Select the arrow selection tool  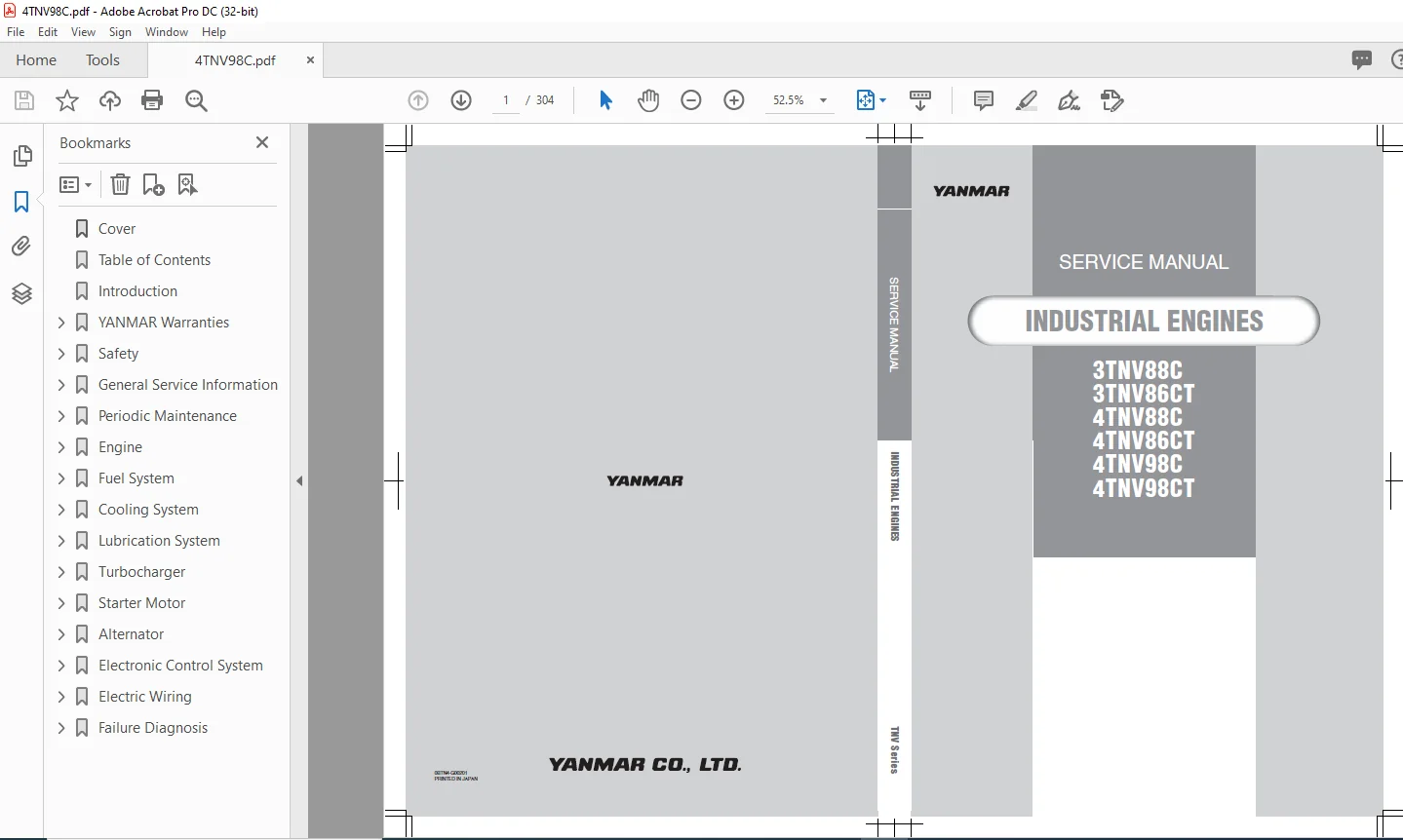[x=605, y=100]
